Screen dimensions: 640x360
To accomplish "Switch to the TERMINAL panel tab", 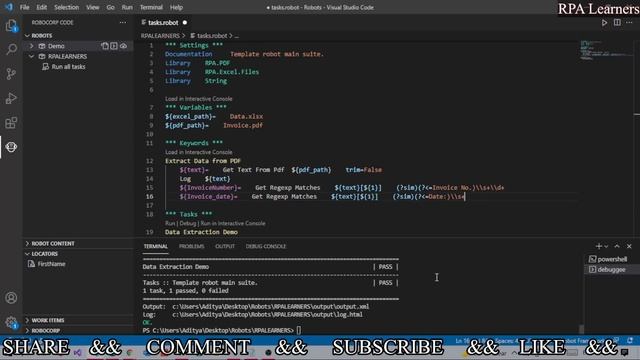I will pyautogui.click(x=156, y=247).
